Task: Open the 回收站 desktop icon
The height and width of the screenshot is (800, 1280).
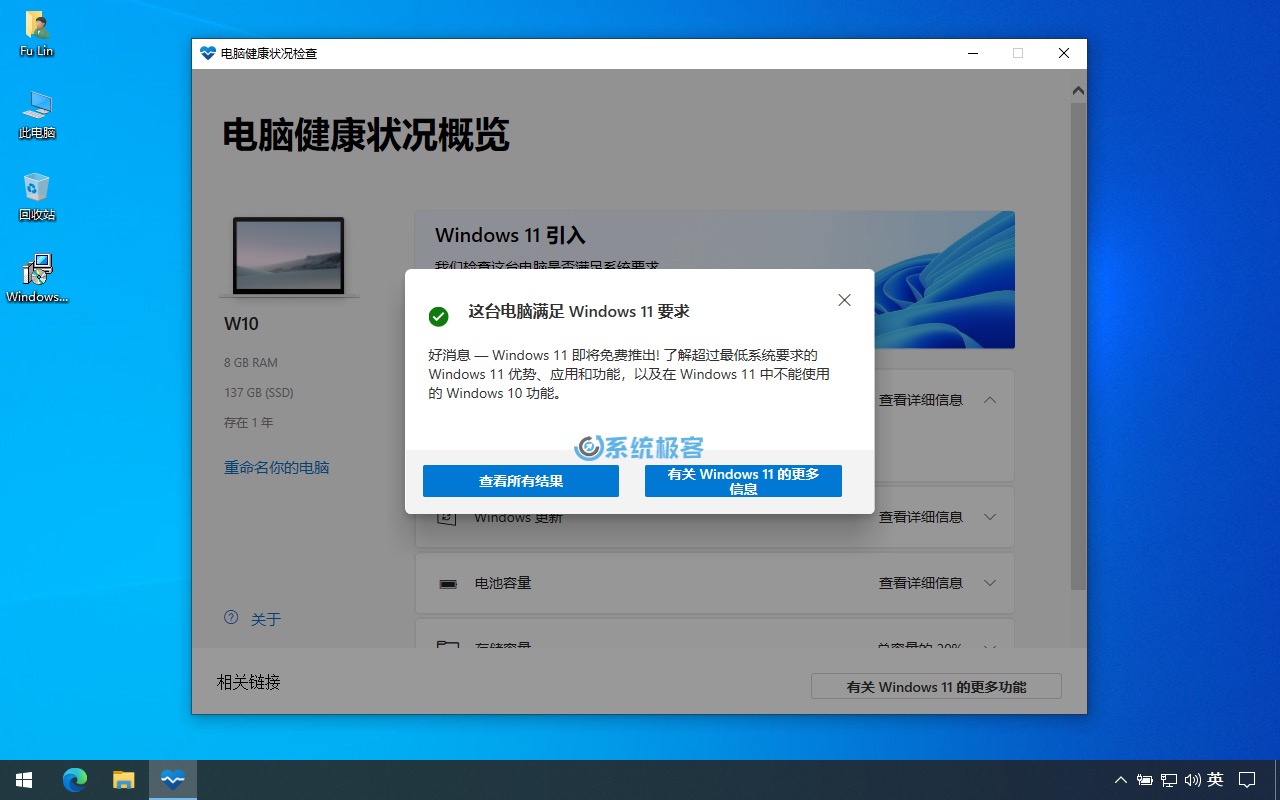Action: pyautogui.click(x=35, y=196)
